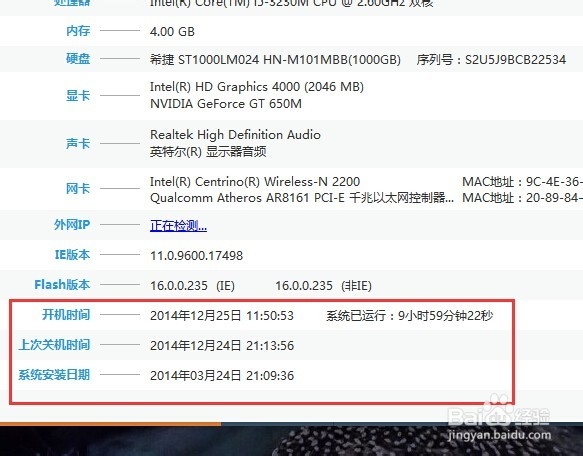Select boot time 2014年12月25日 11:50:53
Screen dimensions: 583x456
point(222,316)
